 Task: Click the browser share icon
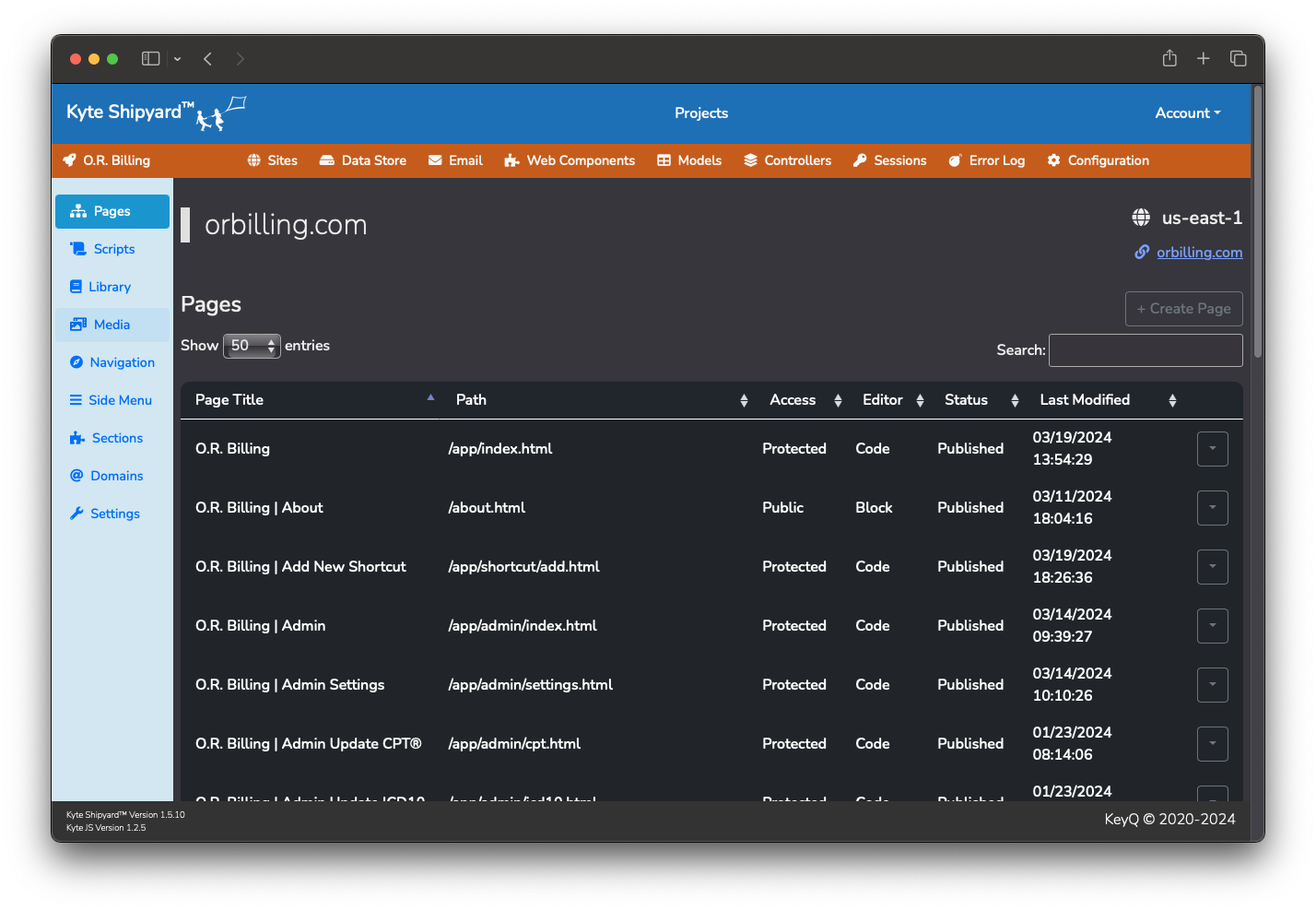click(1169, 58)
